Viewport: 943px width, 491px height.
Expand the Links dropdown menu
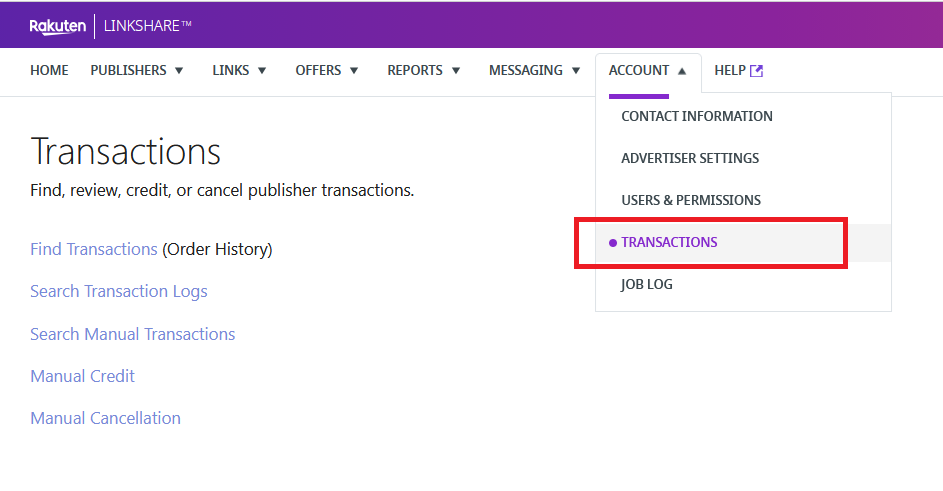239,71
